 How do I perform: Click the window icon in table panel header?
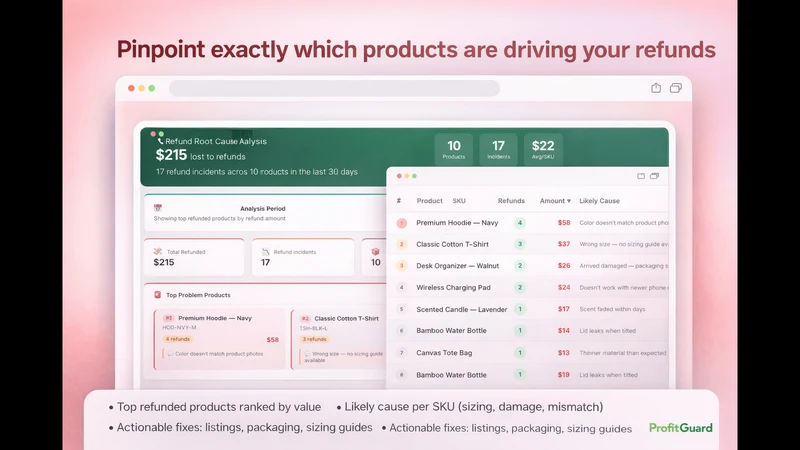[x=641, y=176]
